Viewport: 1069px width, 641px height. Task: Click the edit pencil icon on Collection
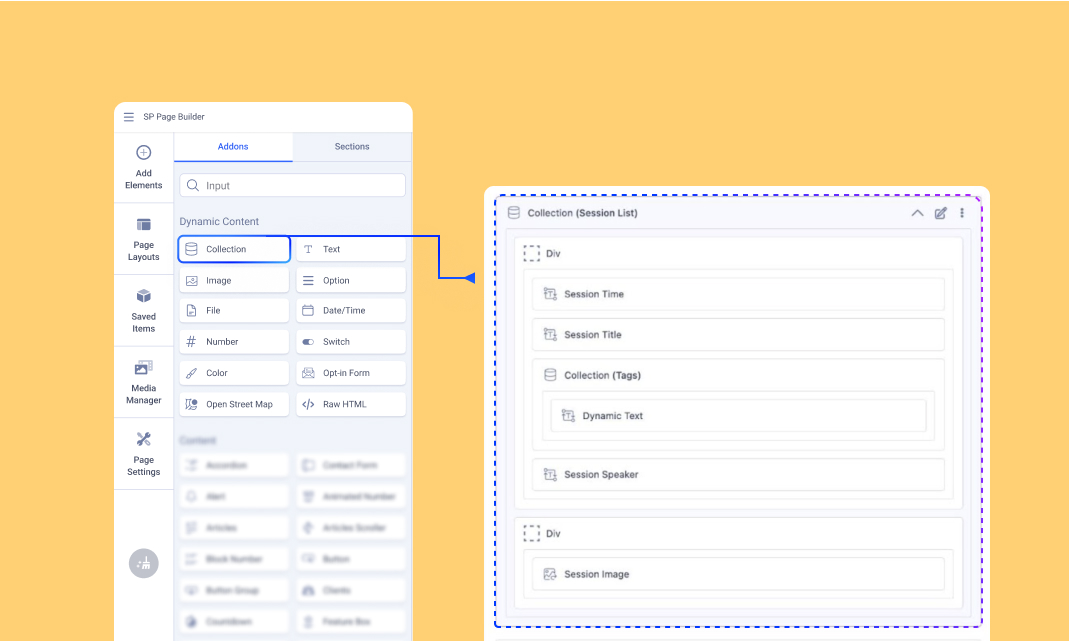pyautogui.click(x=940, y=213)
